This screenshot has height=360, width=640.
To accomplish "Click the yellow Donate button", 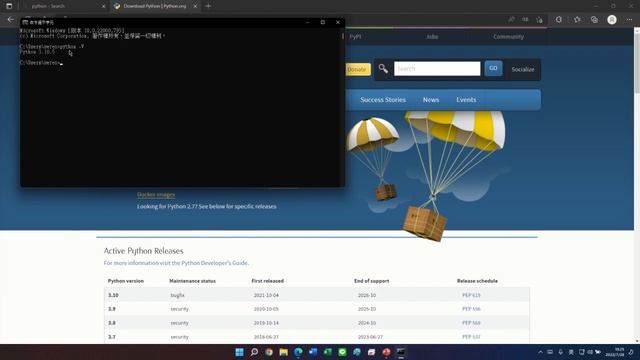I will click(x=357, y=69).
